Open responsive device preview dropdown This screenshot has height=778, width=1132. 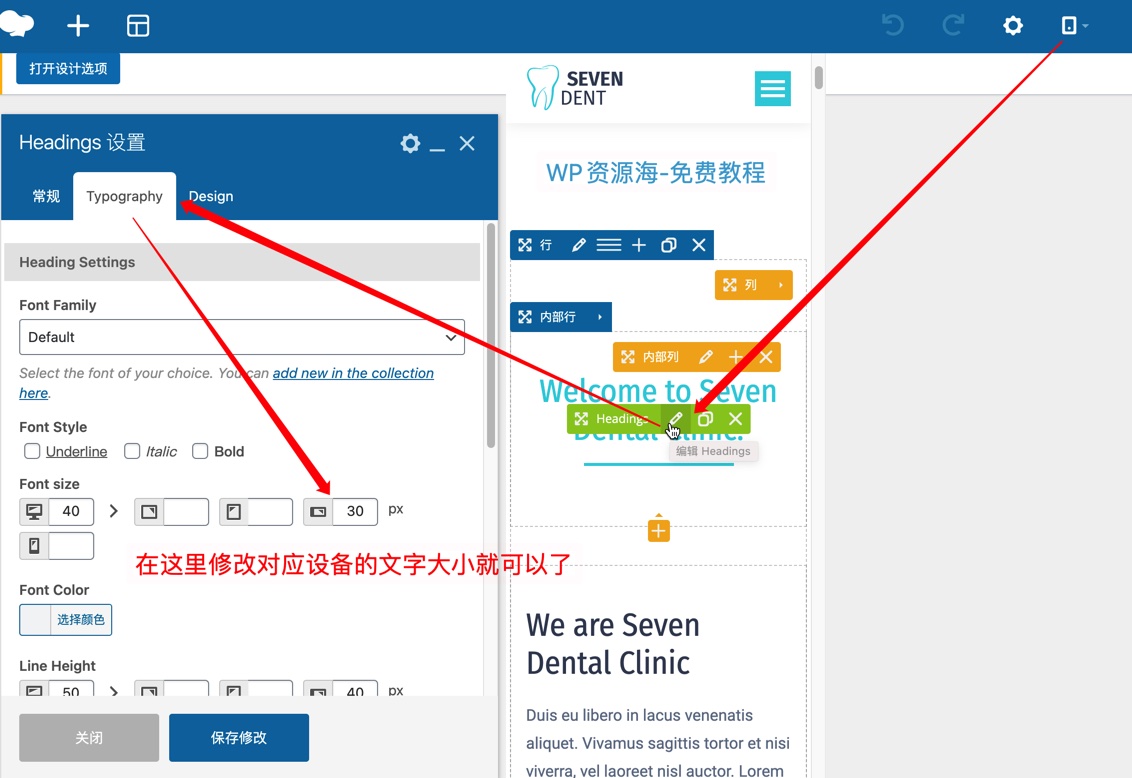click(1074, 25)
